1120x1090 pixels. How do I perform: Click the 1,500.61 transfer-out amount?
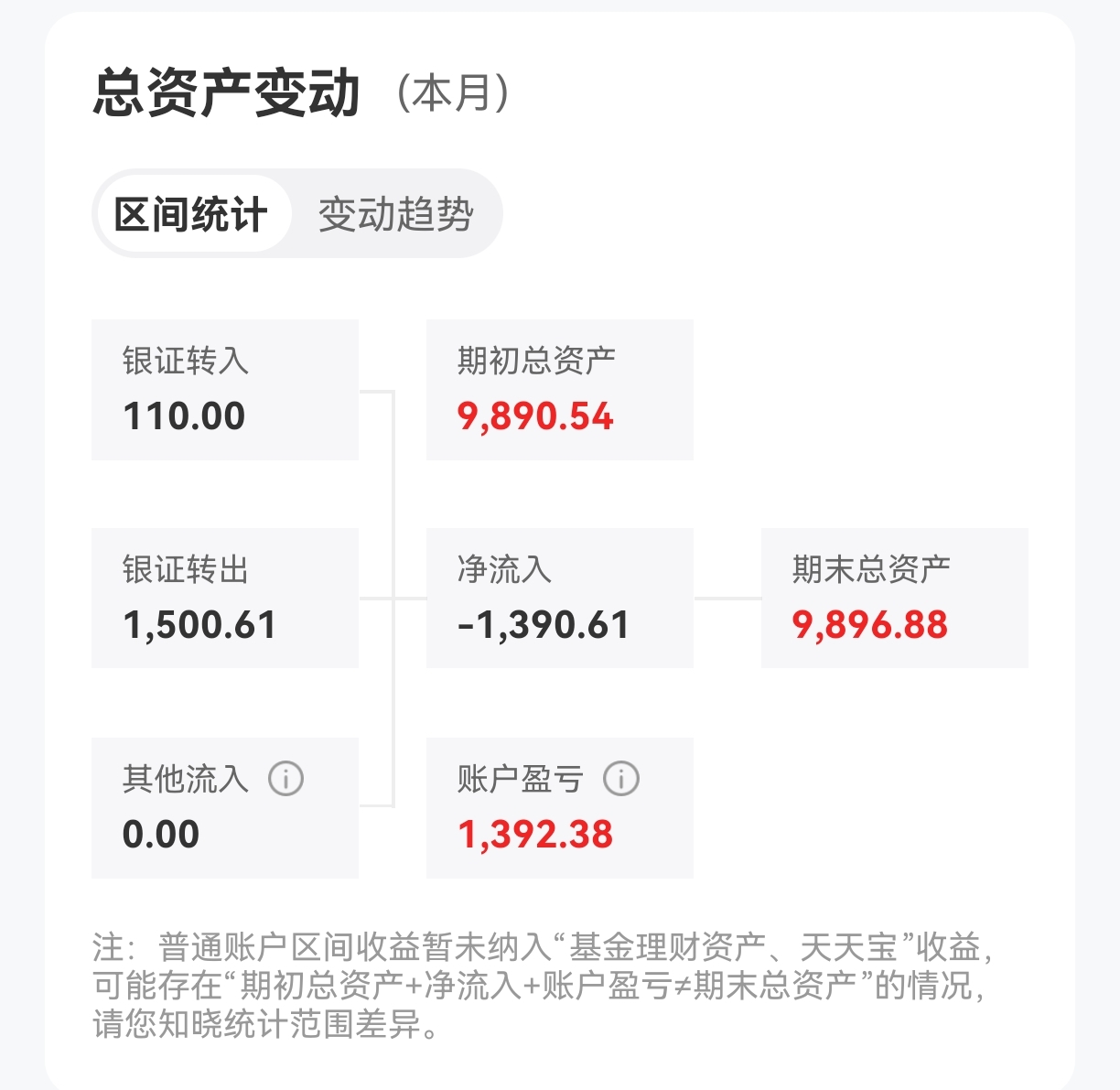(x=199, y=625)
